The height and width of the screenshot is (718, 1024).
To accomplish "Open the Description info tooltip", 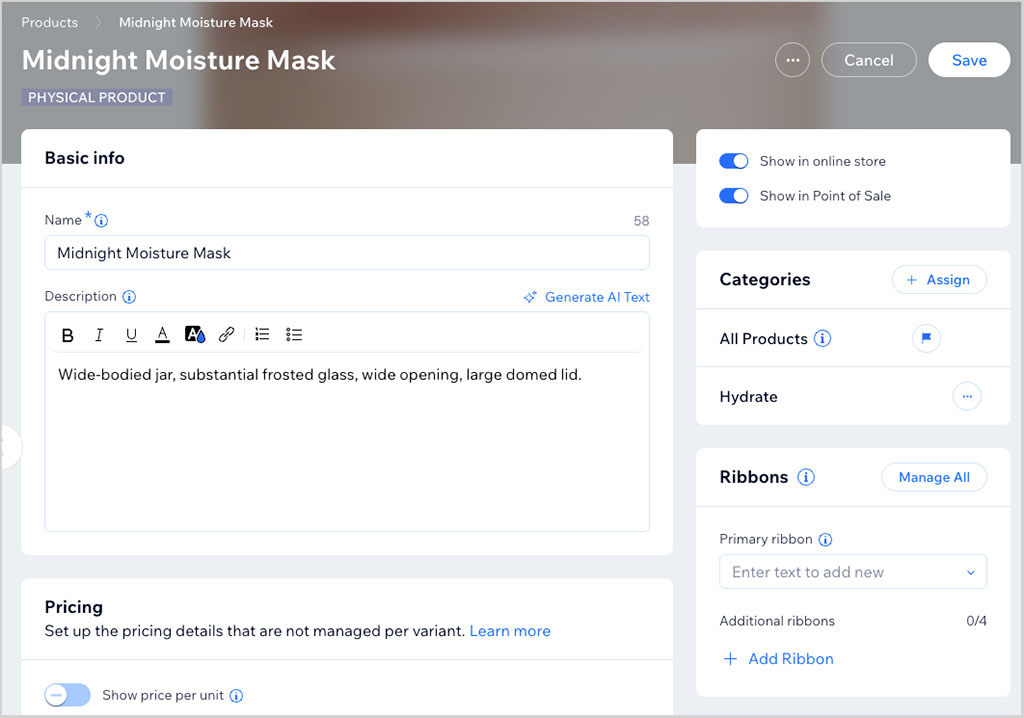I will click(x=129, y=297).
